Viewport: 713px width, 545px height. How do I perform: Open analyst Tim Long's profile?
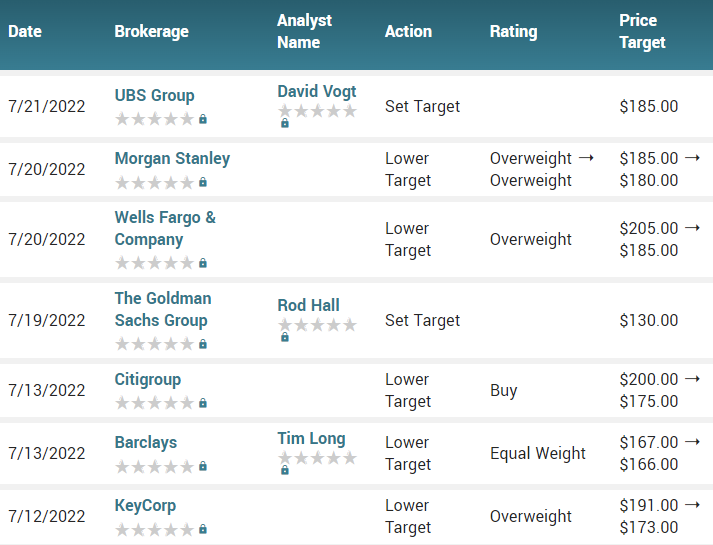tap(311, 439)
